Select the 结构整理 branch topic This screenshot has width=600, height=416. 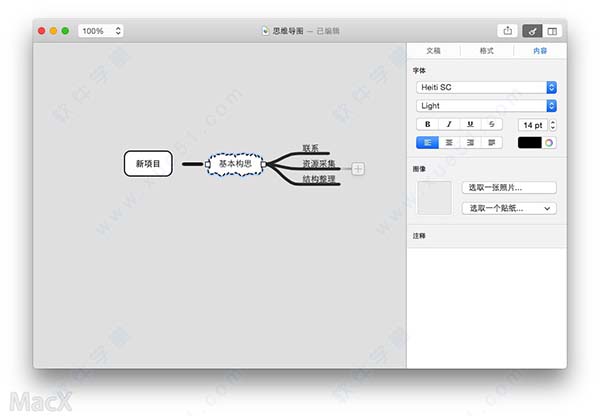coord(319,179)
